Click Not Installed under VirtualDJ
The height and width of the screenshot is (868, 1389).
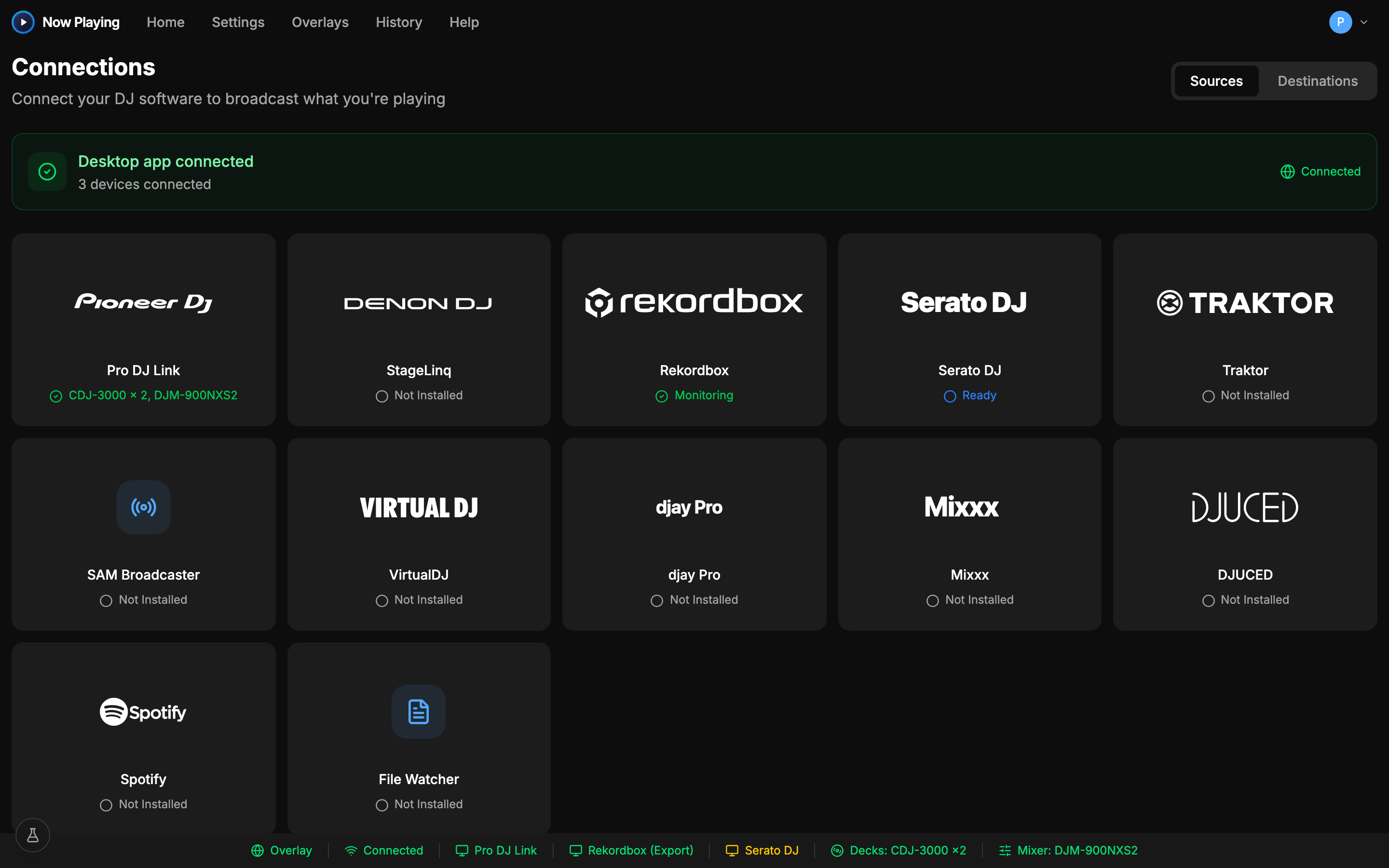coord(428,600)
